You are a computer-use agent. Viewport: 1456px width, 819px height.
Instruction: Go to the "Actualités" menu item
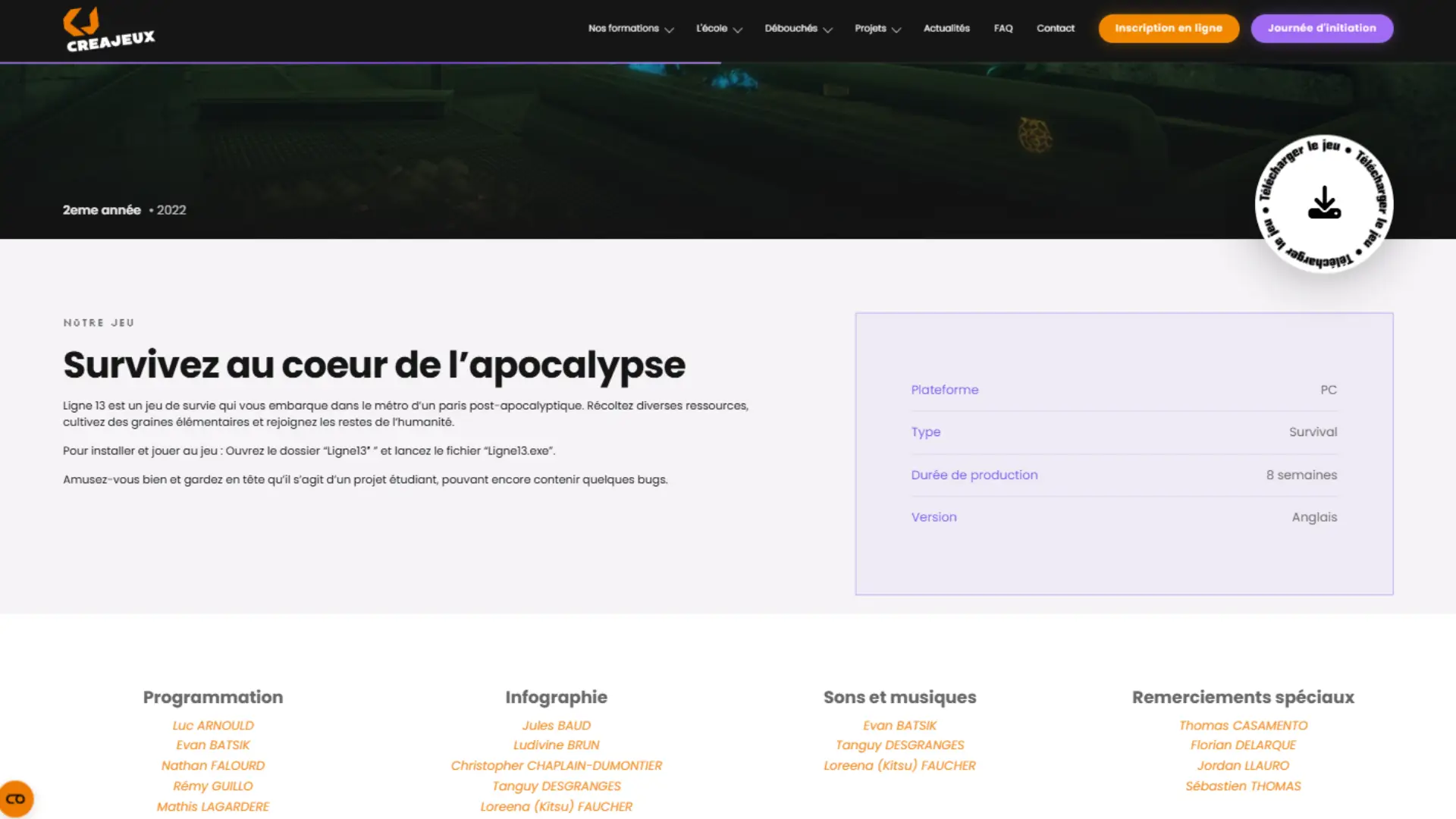tap(946, 28)
